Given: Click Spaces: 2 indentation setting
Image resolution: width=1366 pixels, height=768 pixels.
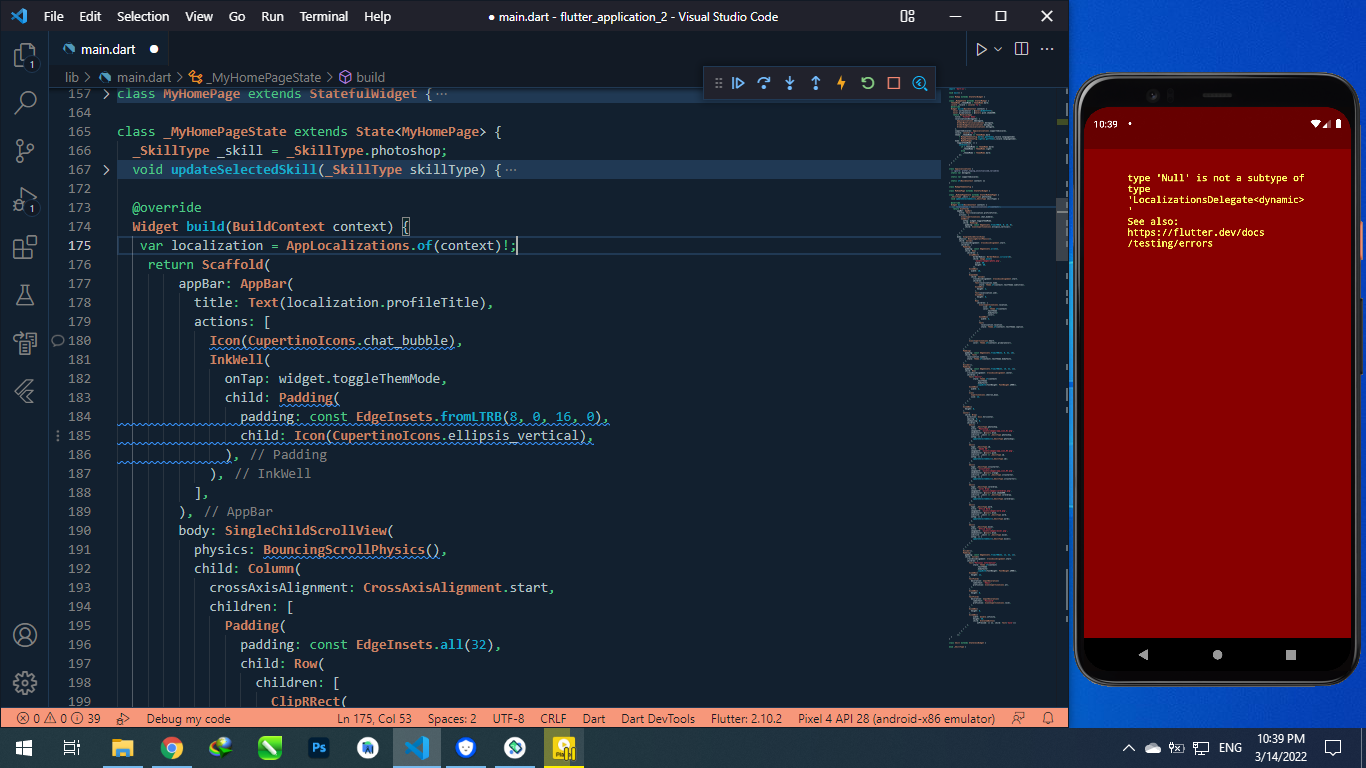Looking at the screenshot, I should [x=452, y=718].
